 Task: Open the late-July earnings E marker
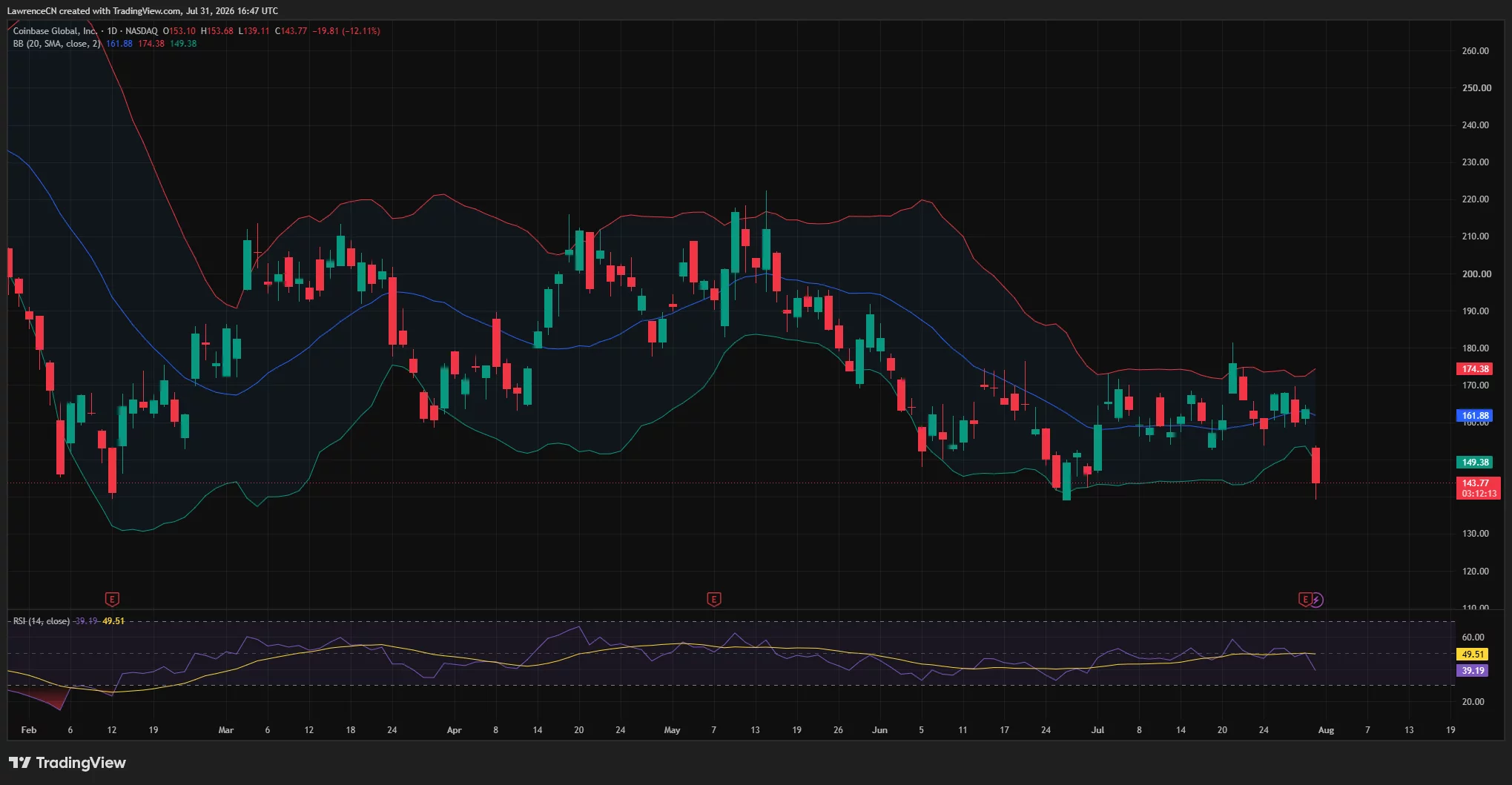pyautogui.click(x=1305, y=599)
